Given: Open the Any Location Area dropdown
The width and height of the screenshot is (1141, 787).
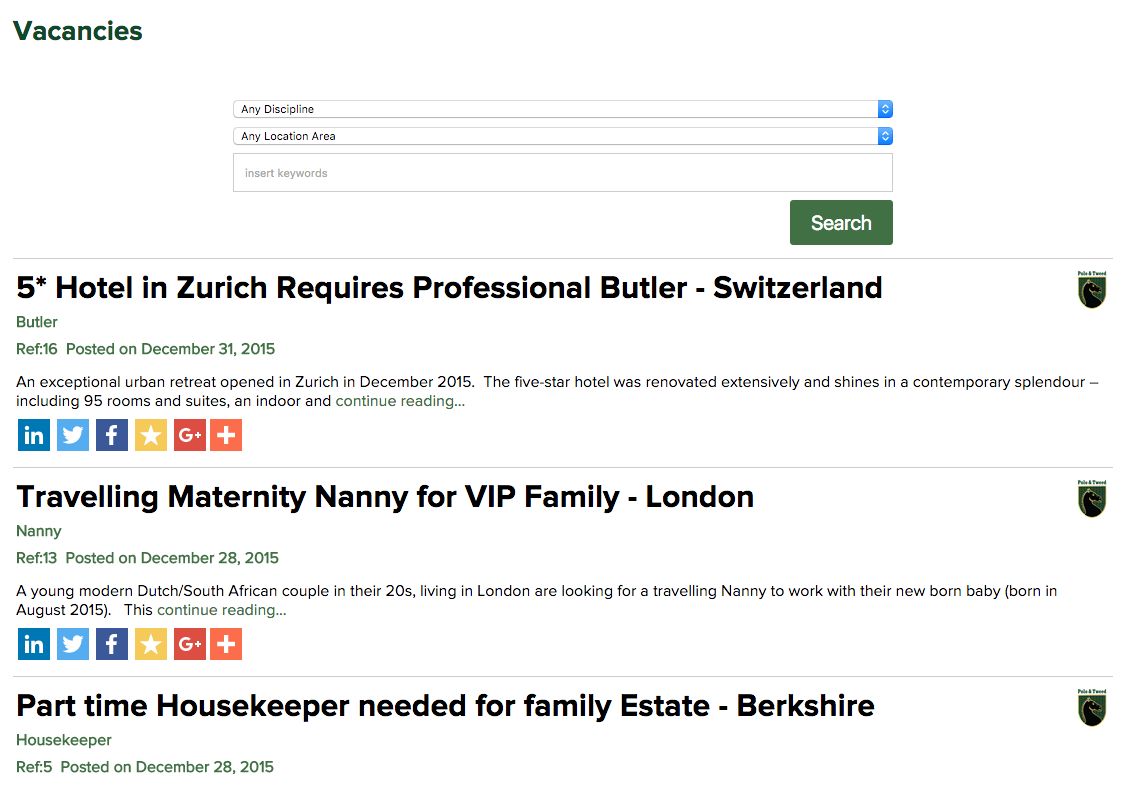Looking at the screenshot, I should click(562, 136).
